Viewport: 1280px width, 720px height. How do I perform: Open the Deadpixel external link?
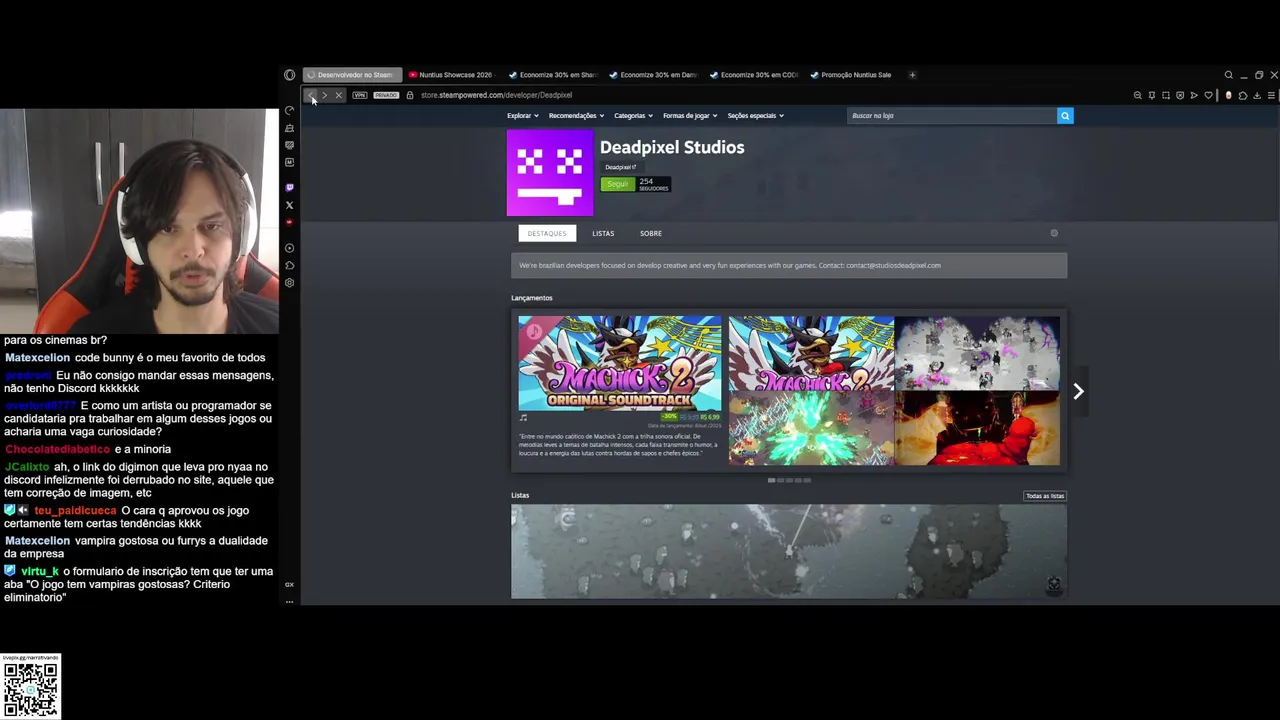pos(621,167)
